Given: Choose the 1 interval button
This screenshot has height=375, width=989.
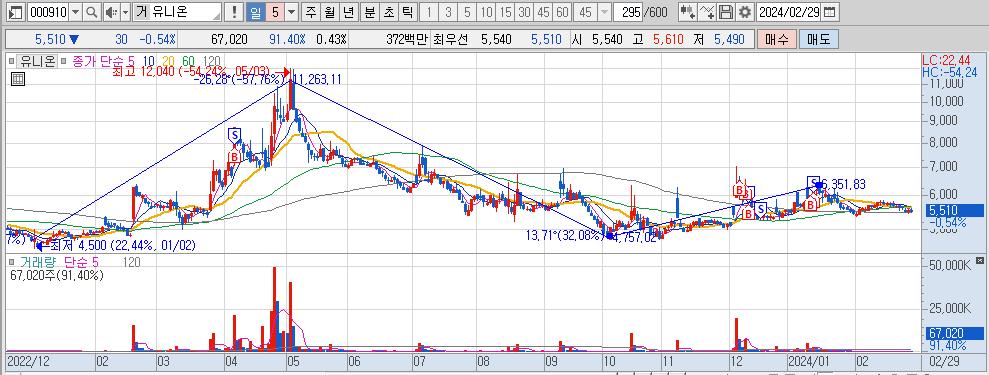Looking at the screenshot, I should tap(428, 12).
